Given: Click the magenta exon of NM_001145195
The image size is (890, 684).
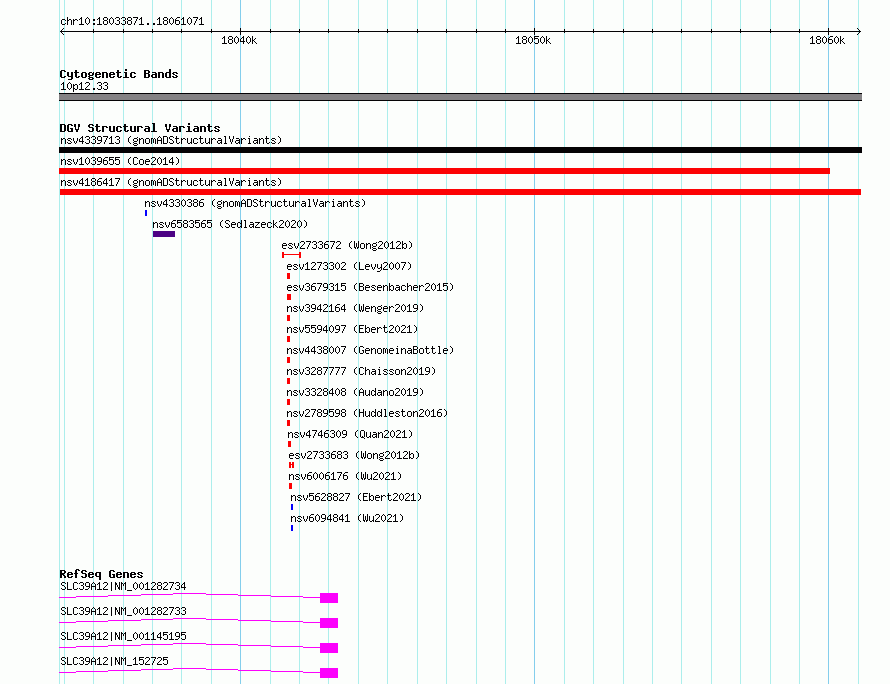Looking at the screenshot, I should (x=329, y=648).
